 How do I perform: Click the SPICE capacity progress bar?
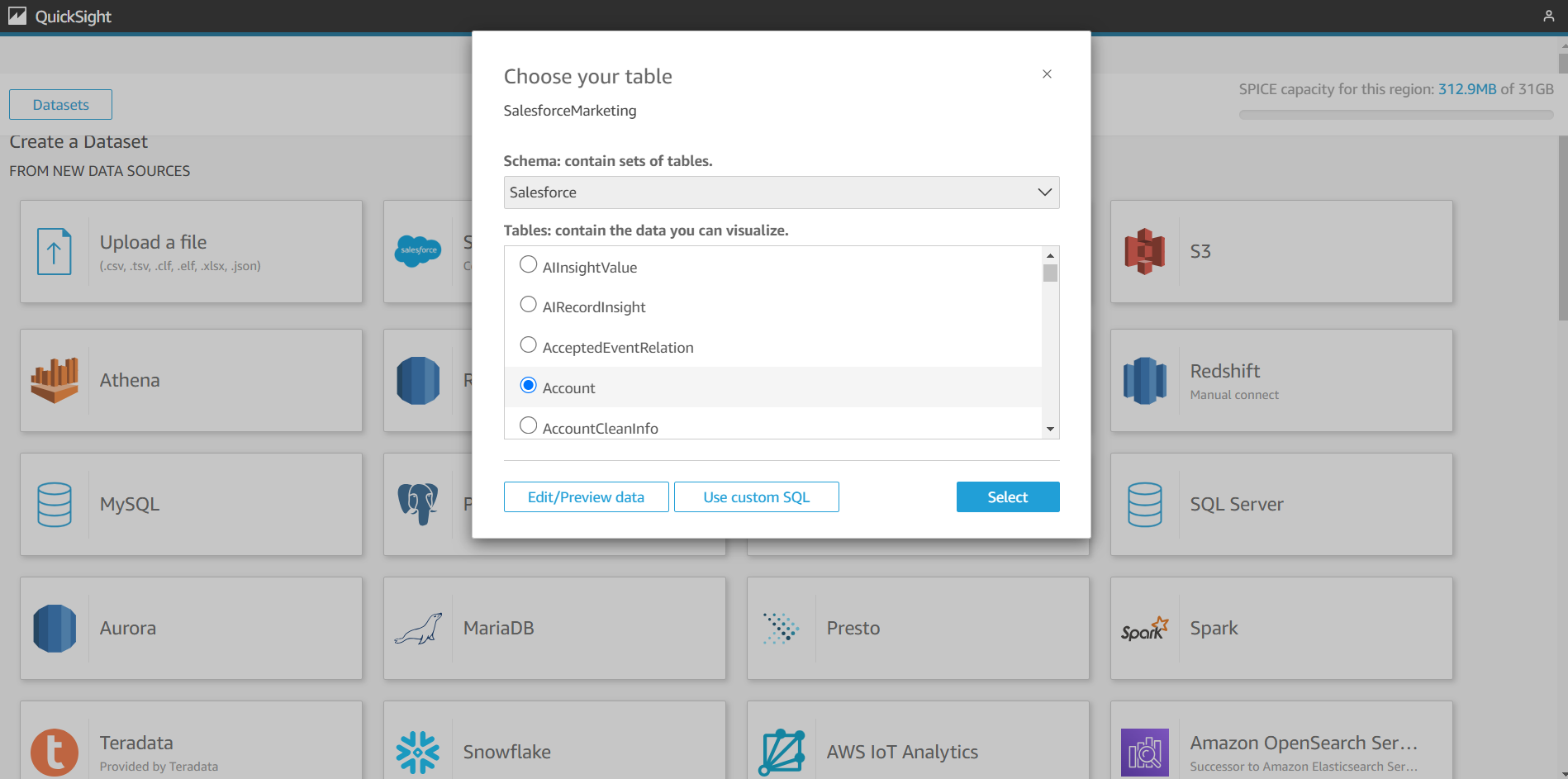1396,115
